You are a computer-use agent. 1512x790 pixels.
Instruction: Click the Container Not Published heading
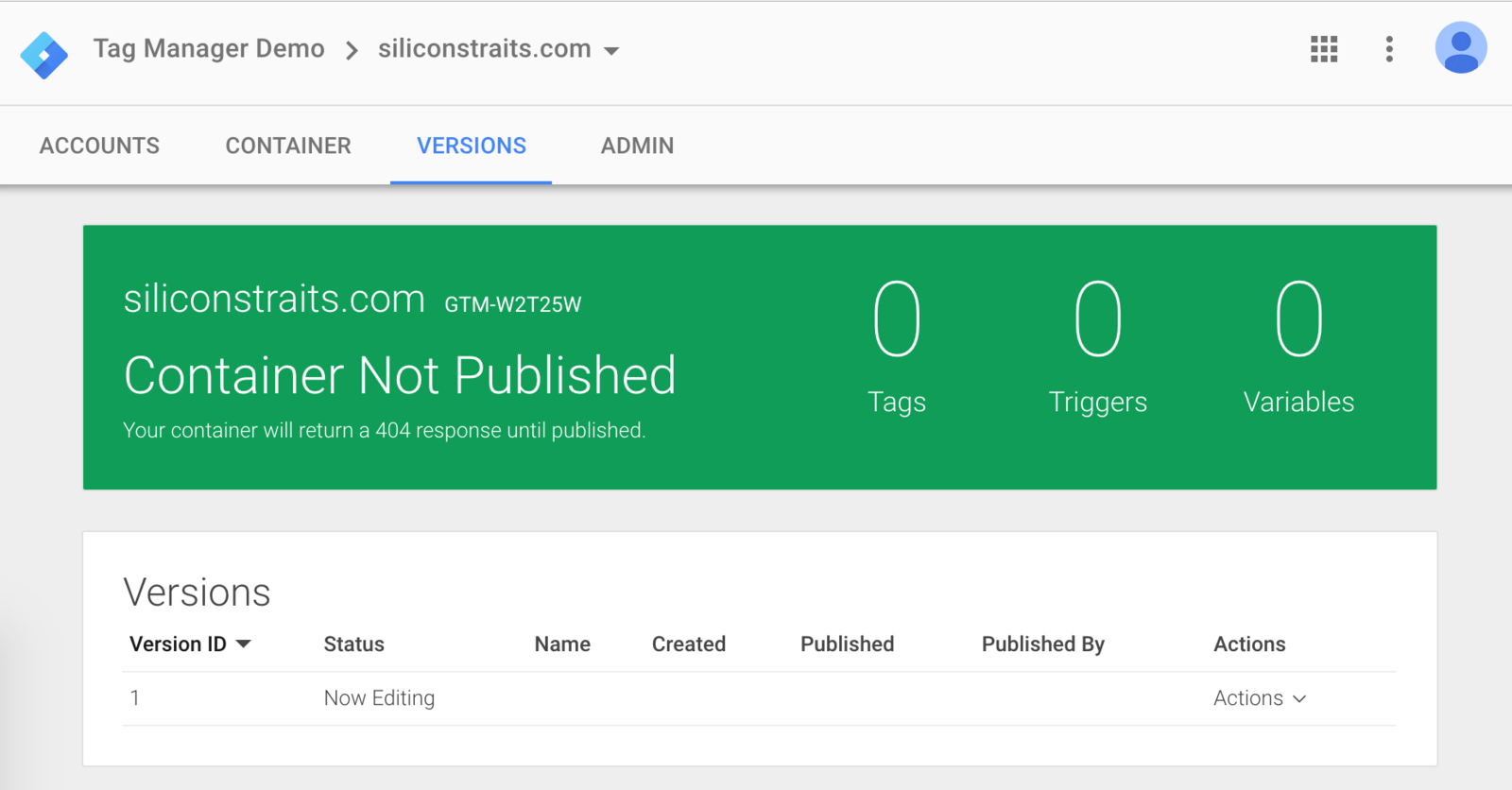(x=400, y=375)
